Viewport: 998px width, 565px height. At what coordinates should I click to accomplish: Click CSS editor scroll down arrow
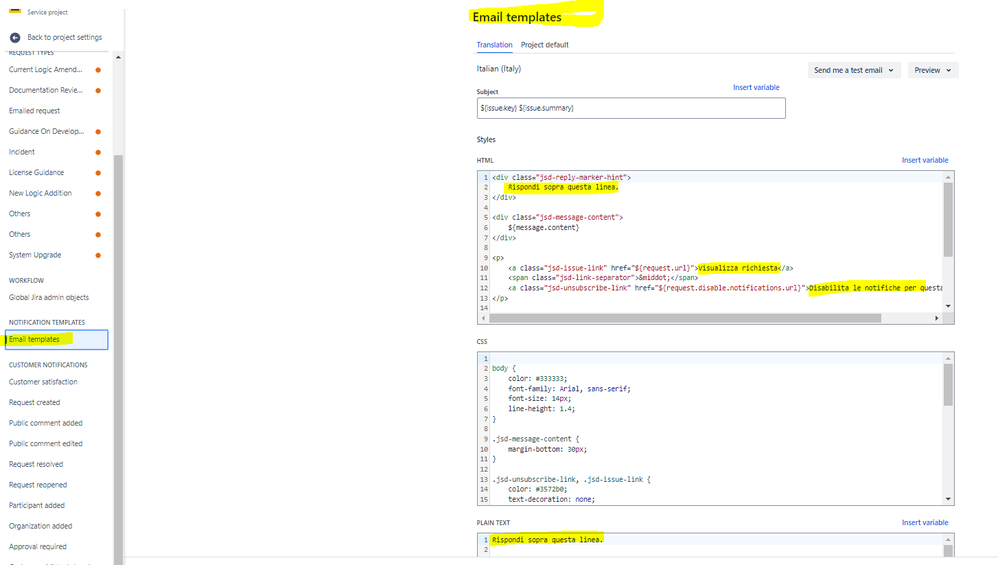[x=948, y=499]
